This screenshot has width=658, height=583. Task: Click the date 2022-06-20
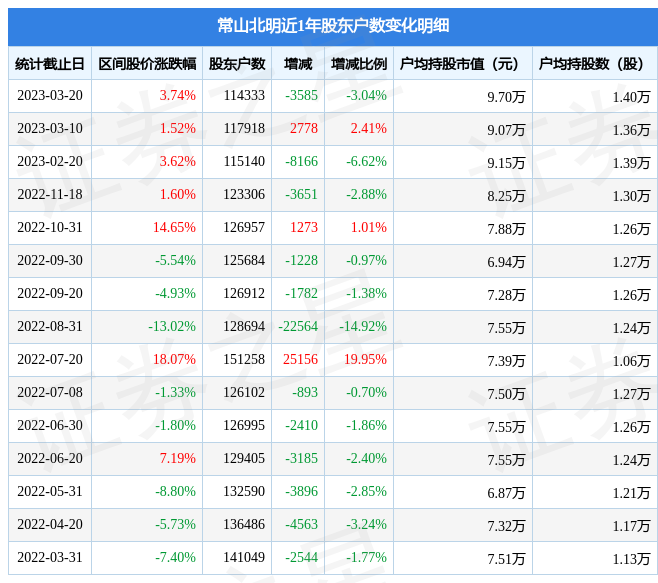tap(50, 458)
